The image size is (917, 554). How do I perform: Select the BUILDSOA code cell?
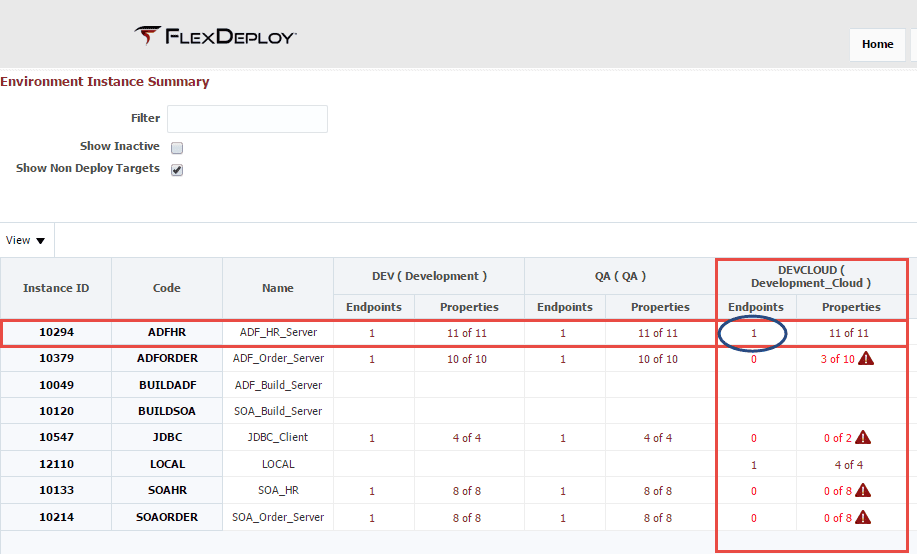point(167,411)
